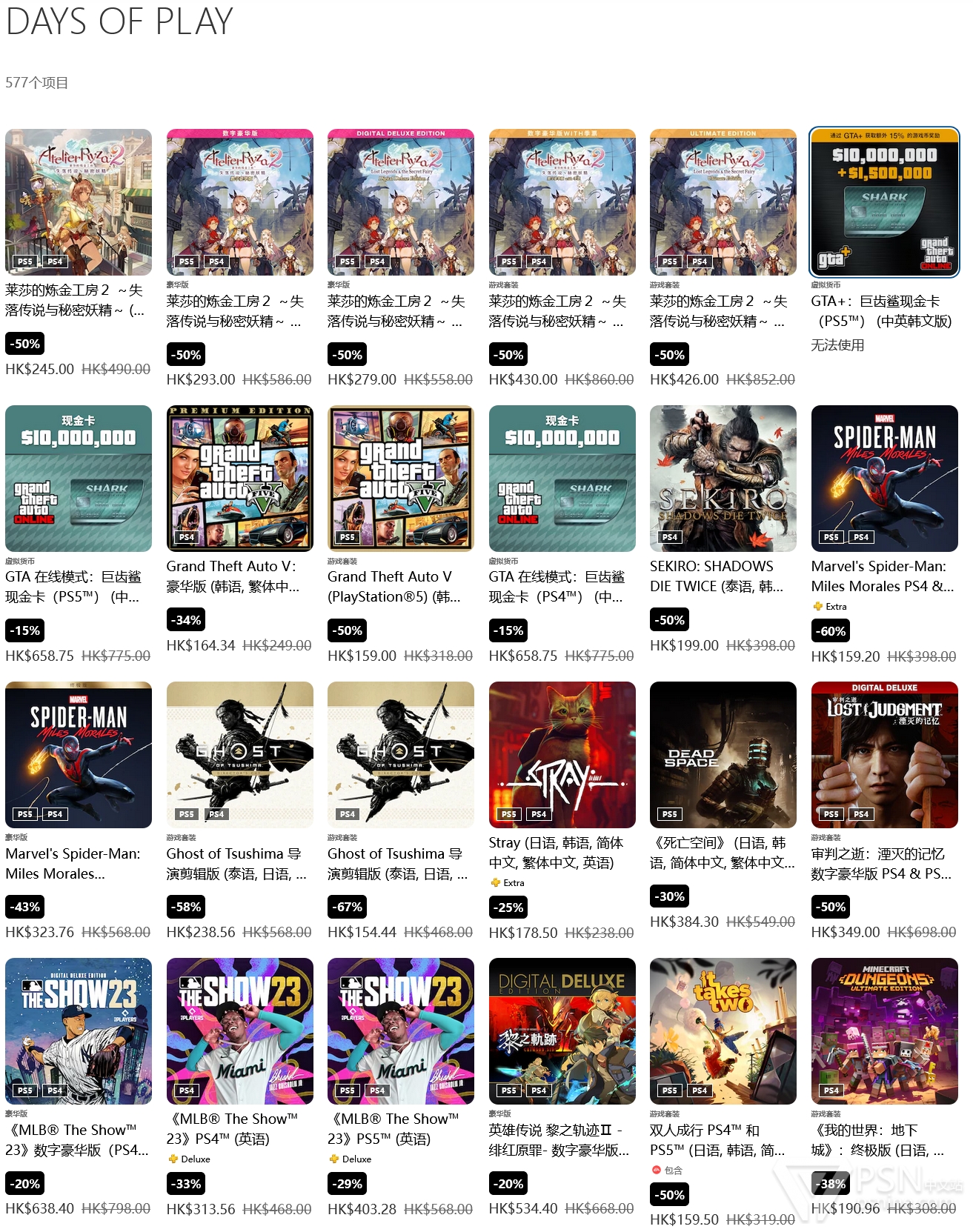Click the included badge icon under It Takes Two
The image size is (973, 1232).
(x=656, y=1170)
